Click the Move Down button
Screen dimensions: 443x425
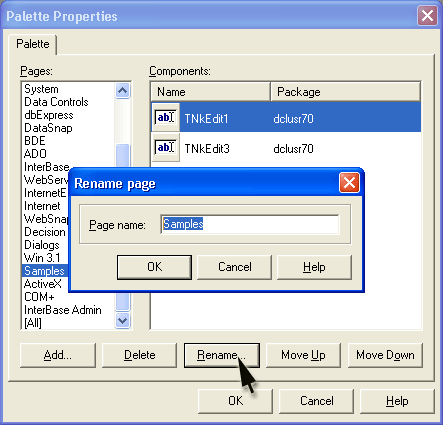(x=385, y=355)
